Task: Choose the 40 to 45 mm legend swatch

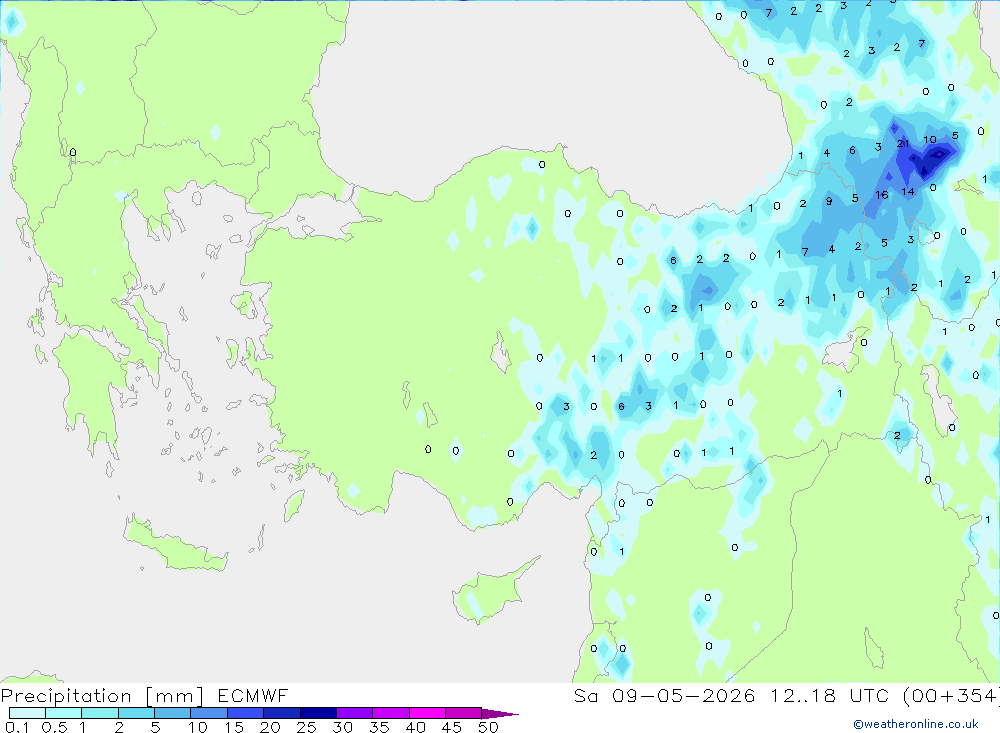Action: 427,713
